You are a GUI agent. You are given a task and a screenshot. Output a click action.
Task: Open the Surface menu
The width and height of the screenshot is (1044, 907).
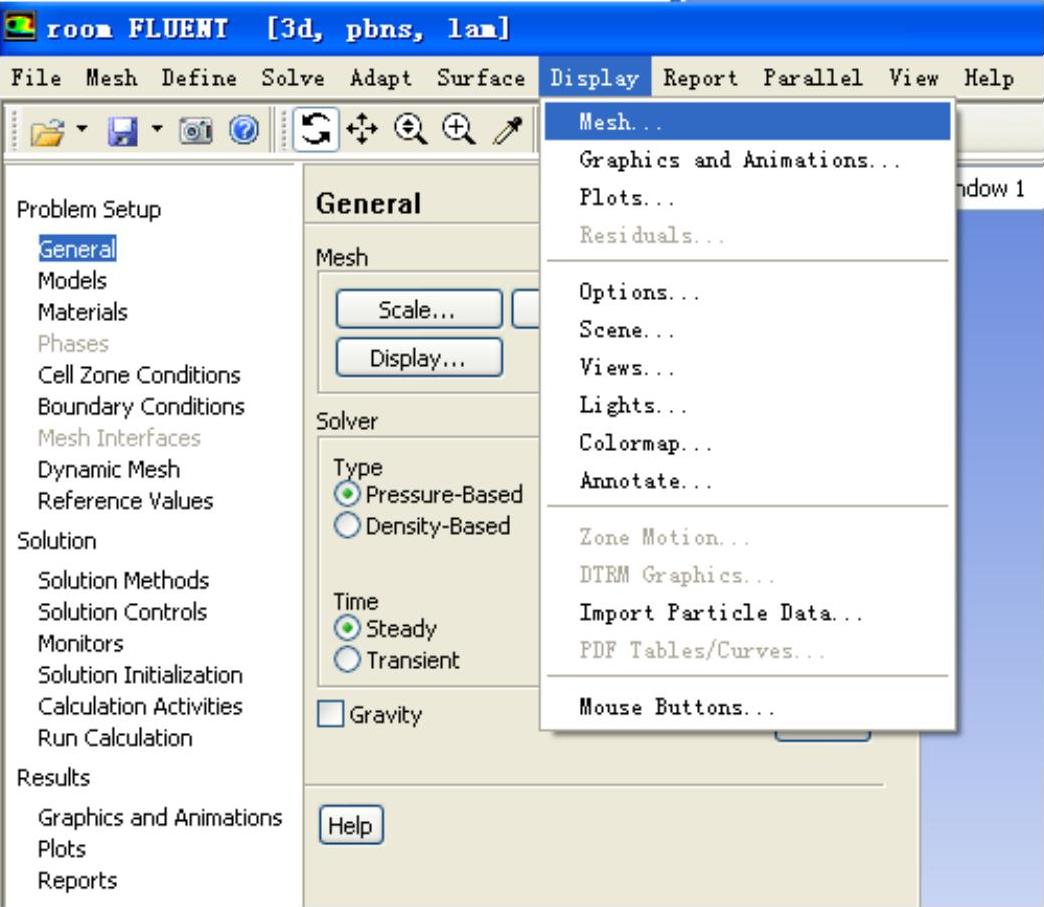481,78
